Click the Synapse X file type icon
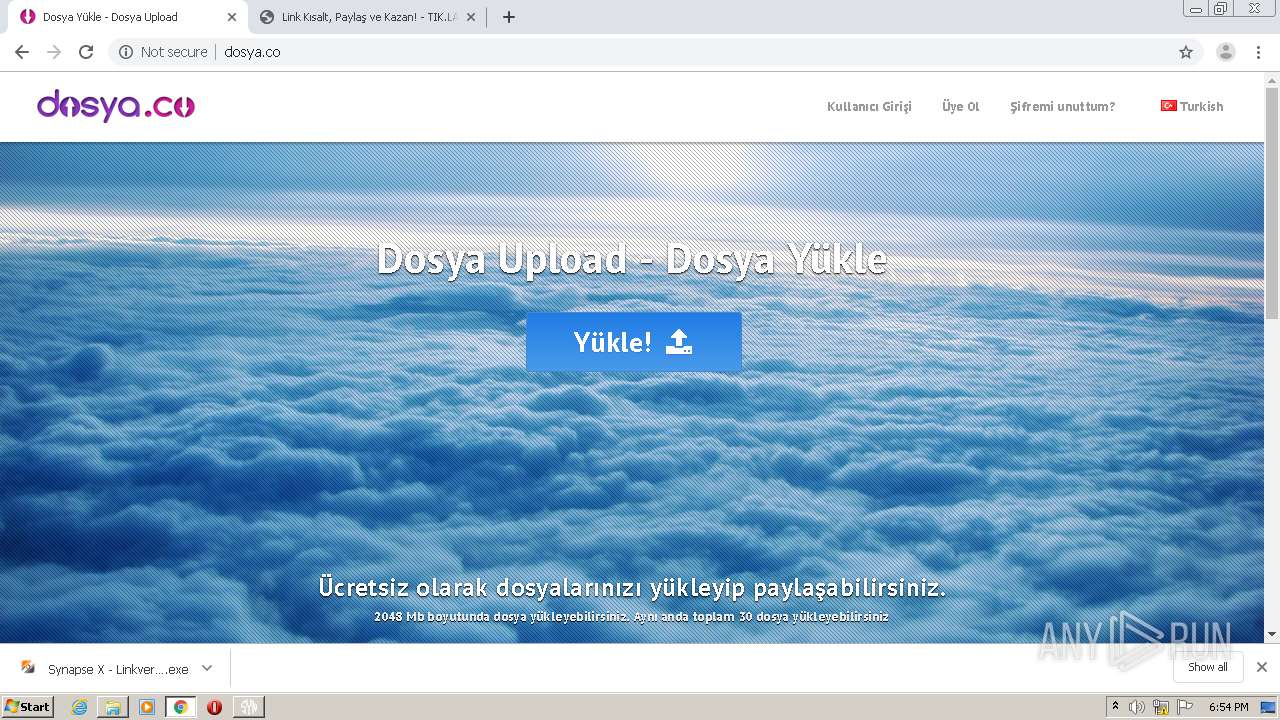The width and height of the screenshot is (1280, 720). (28, 667)
